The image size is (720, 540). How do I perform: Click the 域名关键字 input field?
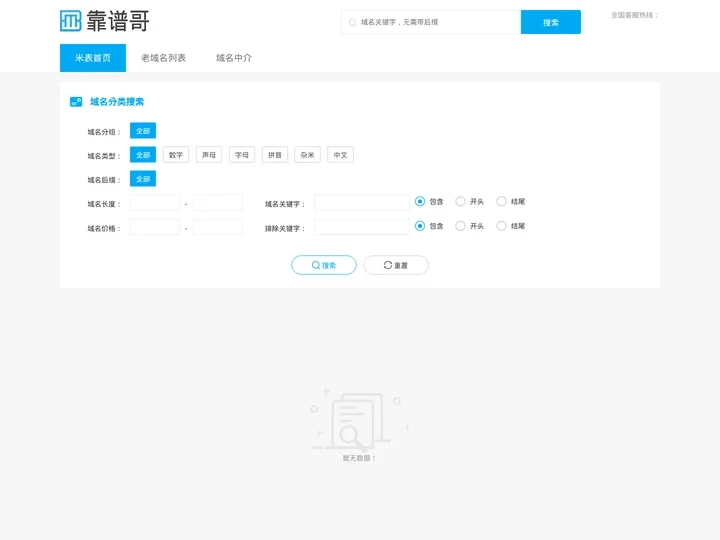[x=362, y=202]
